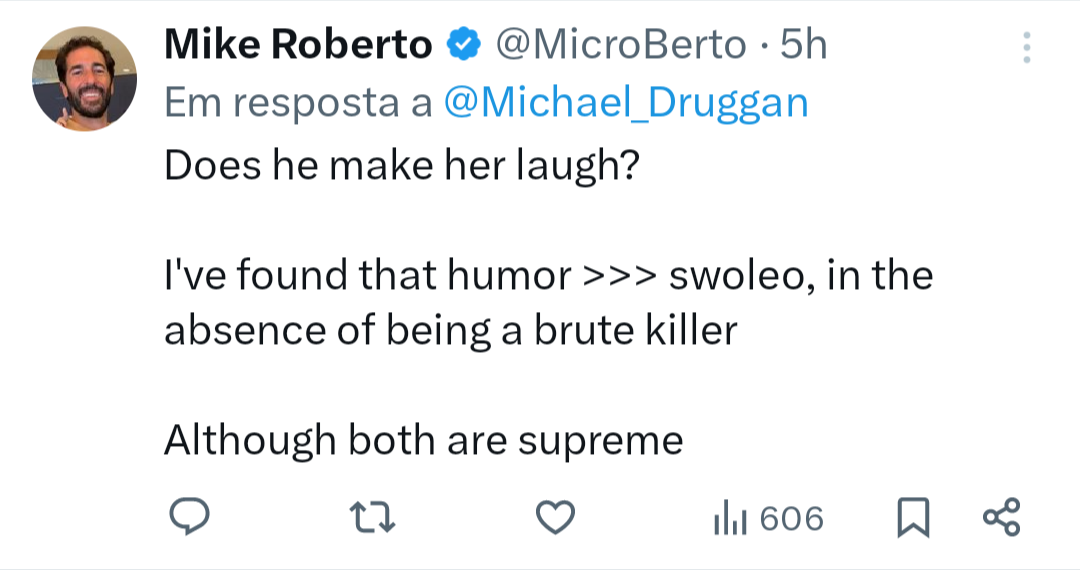Open Mike Roberto's profile picture
Viewport: 1080px width, 570px height.
tap(84, 78)
